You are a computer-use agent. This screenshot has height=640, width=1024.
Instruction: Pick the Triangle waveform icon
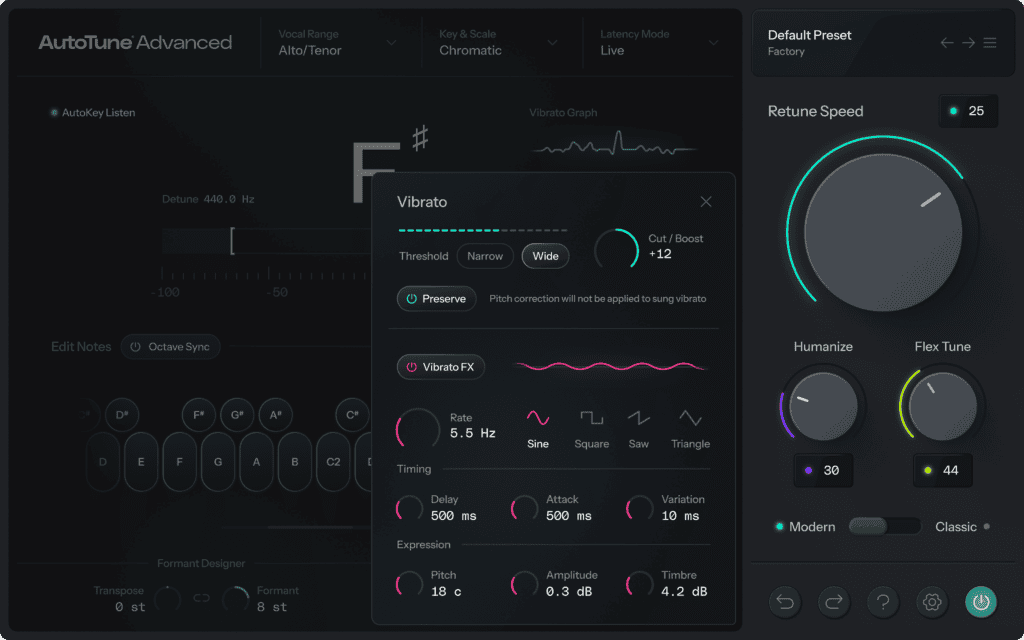pyautogui.click(x=690, y=418)
